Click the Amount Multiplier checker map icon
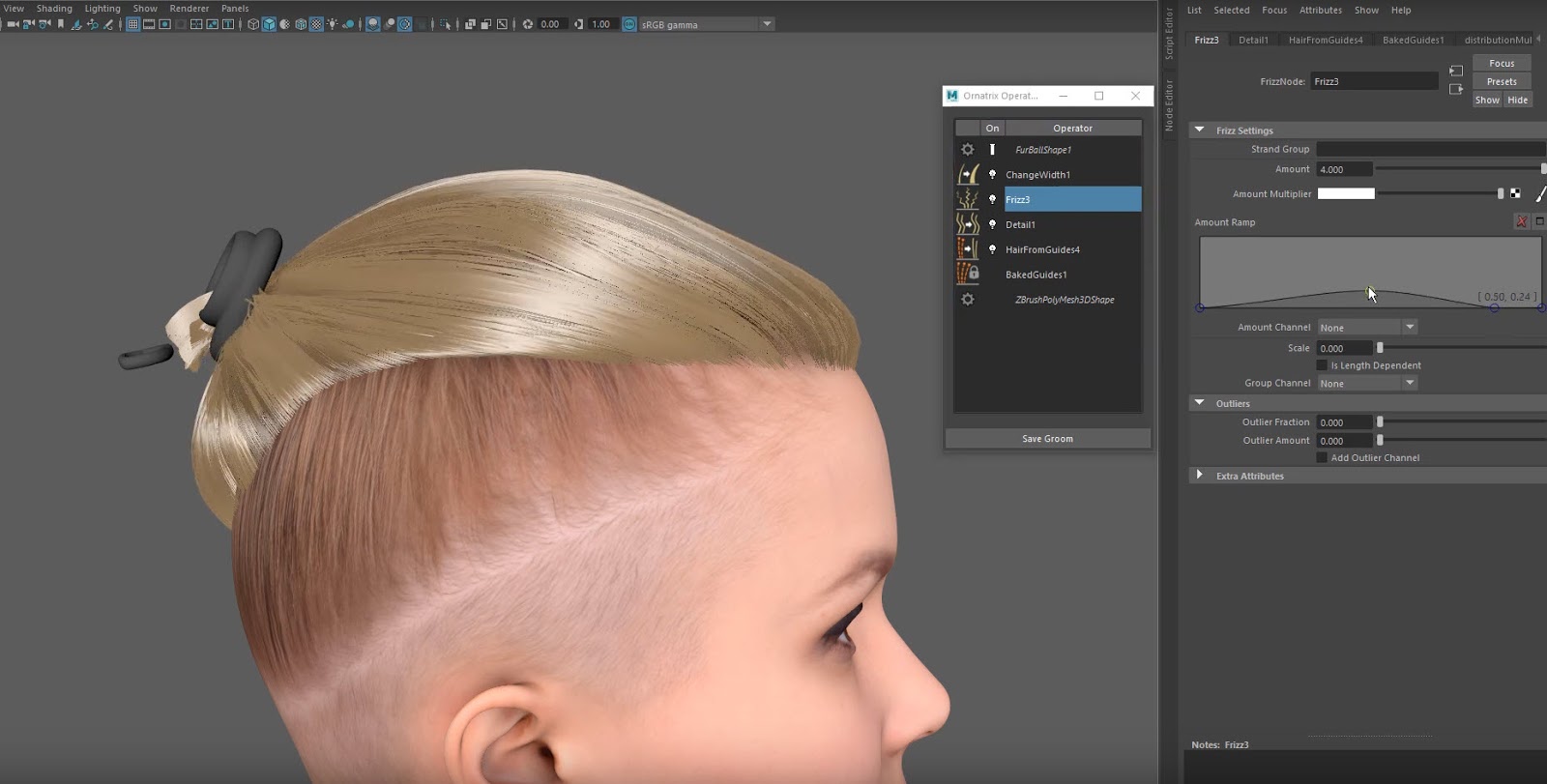Image resolution: width=1547 pixels, height=784 pixels. (1515, 193)
